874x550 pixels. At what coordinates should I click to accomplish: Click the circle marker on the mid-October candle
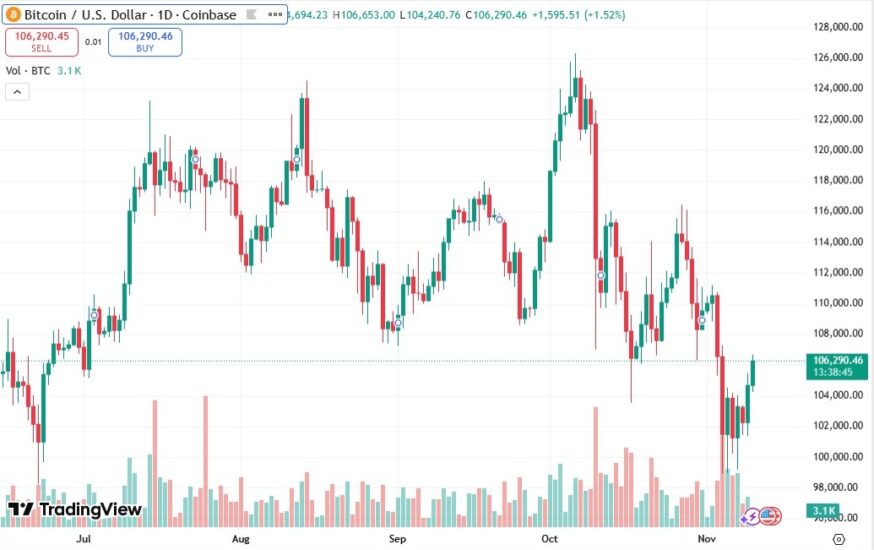(601, 275)
